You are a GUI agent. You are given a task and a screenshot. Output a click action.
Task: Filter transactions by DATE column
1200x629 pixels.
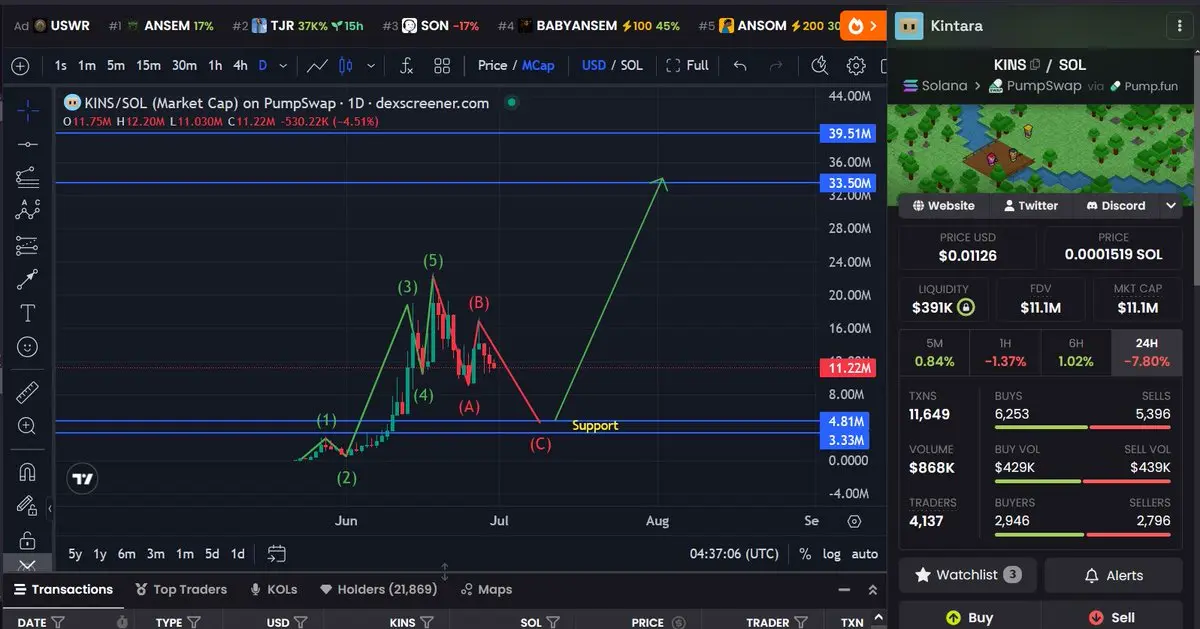[58, 622]
